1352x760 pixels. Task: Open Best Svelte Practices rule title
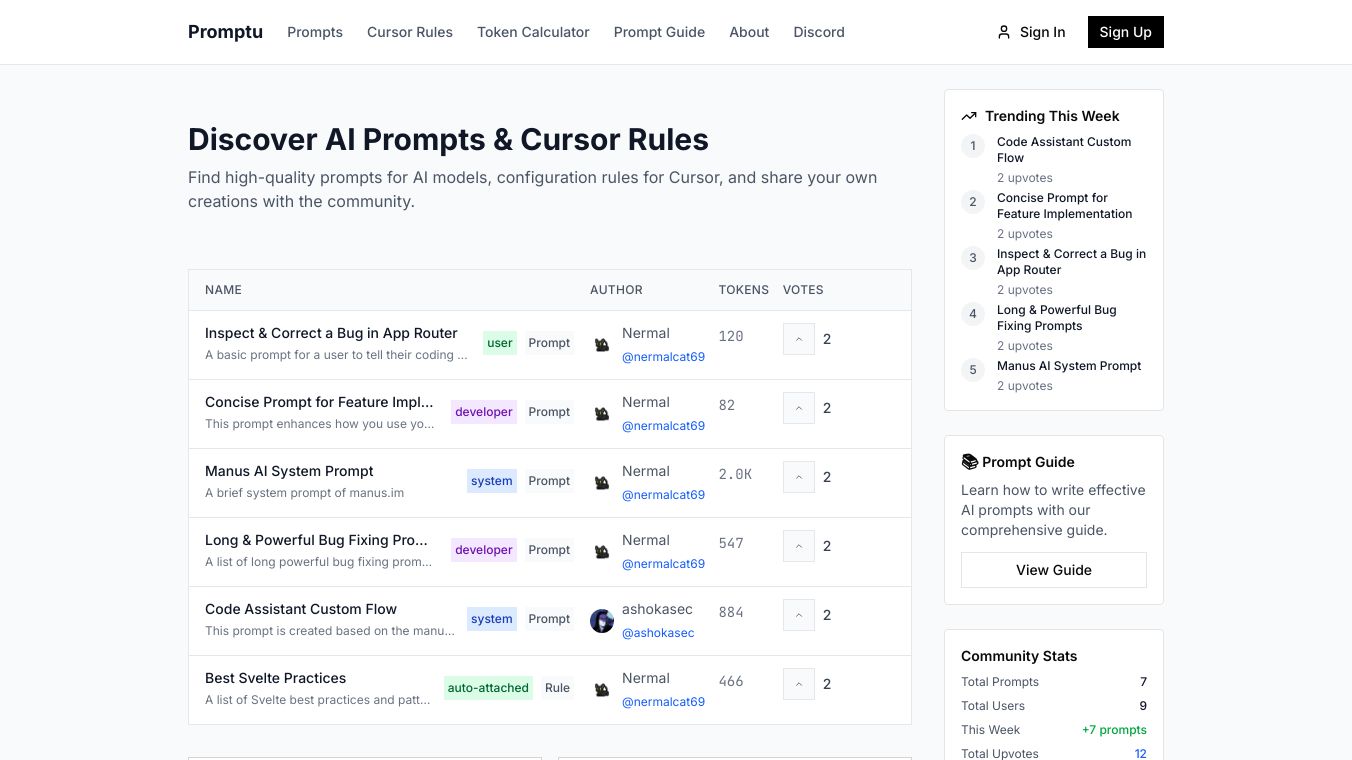point(275,678)
